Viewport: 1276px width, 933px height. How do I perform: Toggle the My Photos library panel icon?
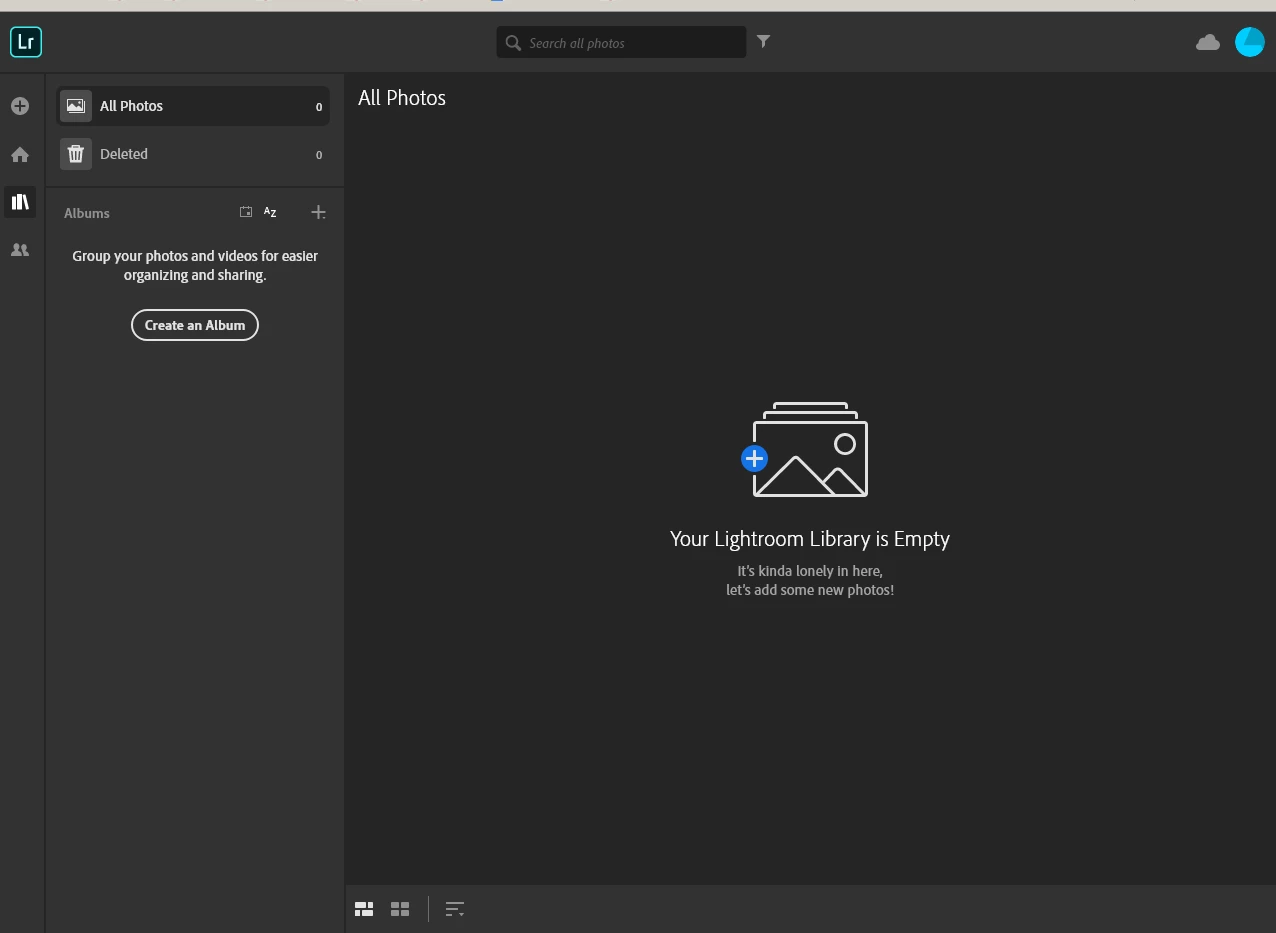pyautogui.click(x=20, y=202)
